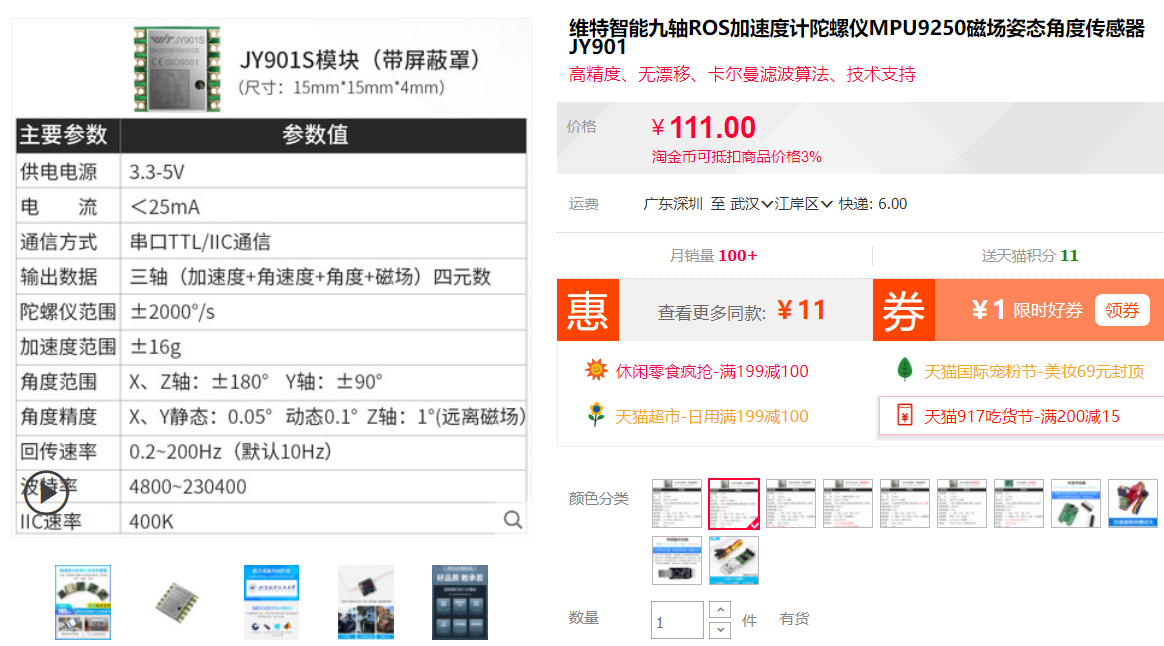Click the red subtitle 高精度、无漂移
Screen dimensions: 1164x646
pos(742,74)
